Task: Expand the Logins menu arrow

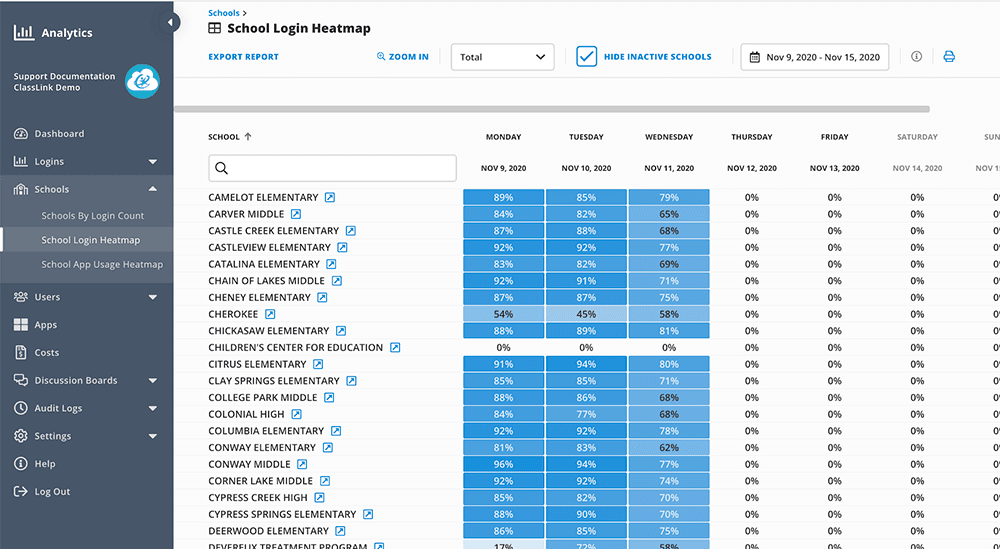Action: coord(152,162)
